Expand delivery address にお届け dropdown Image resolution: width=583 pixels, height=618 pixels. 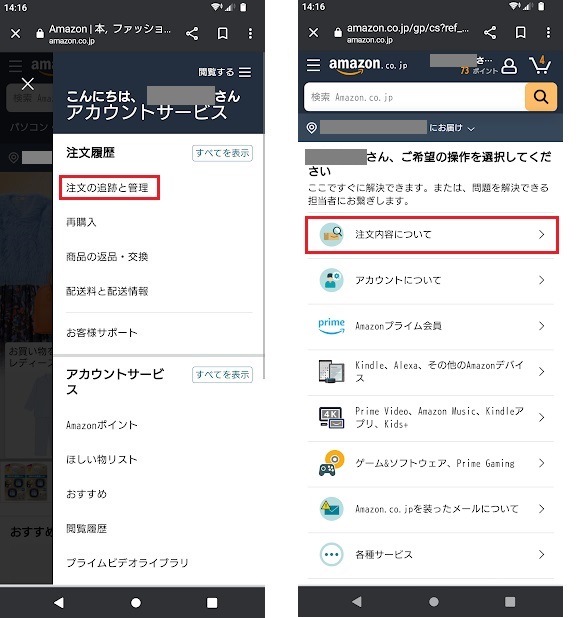point(452,128)
